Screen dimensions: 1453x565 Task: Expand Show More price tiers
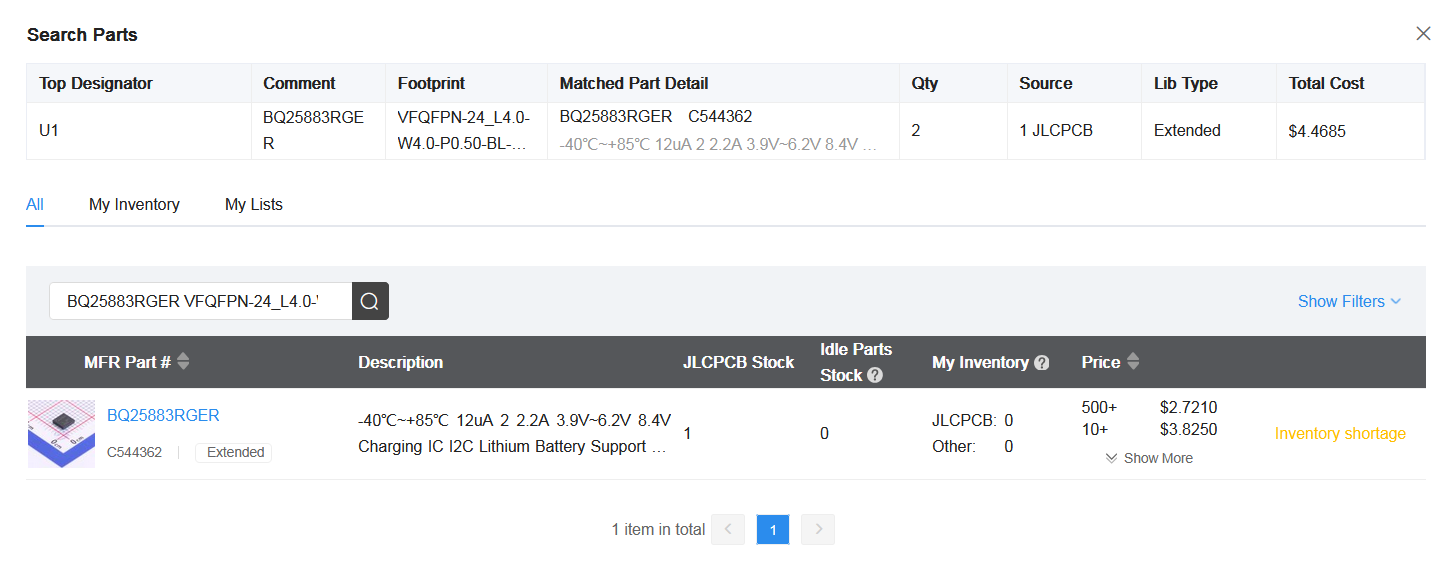click(1149, 458)
